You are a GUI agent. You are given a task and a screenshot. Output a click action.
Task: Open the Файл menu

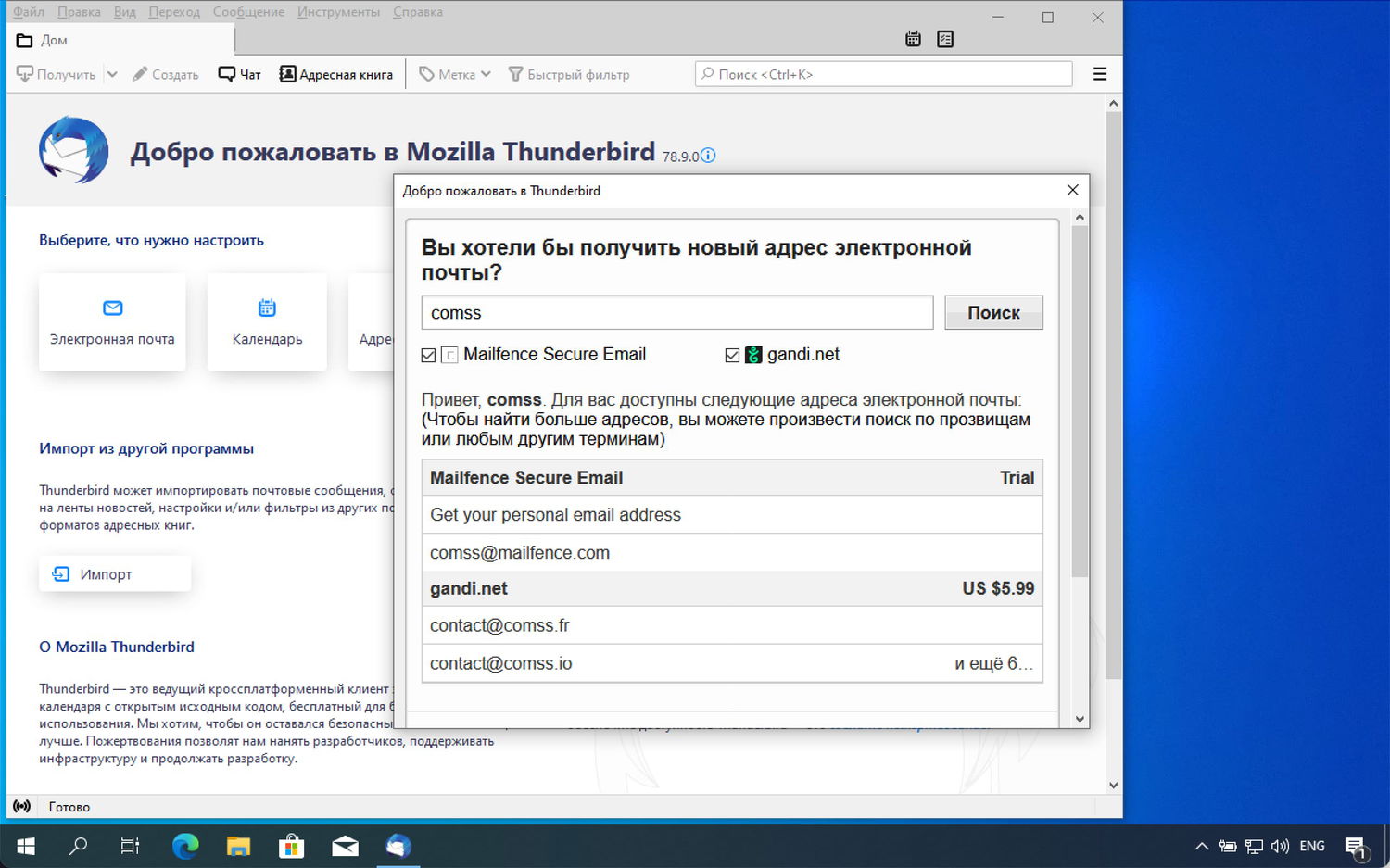click(29, 12)
